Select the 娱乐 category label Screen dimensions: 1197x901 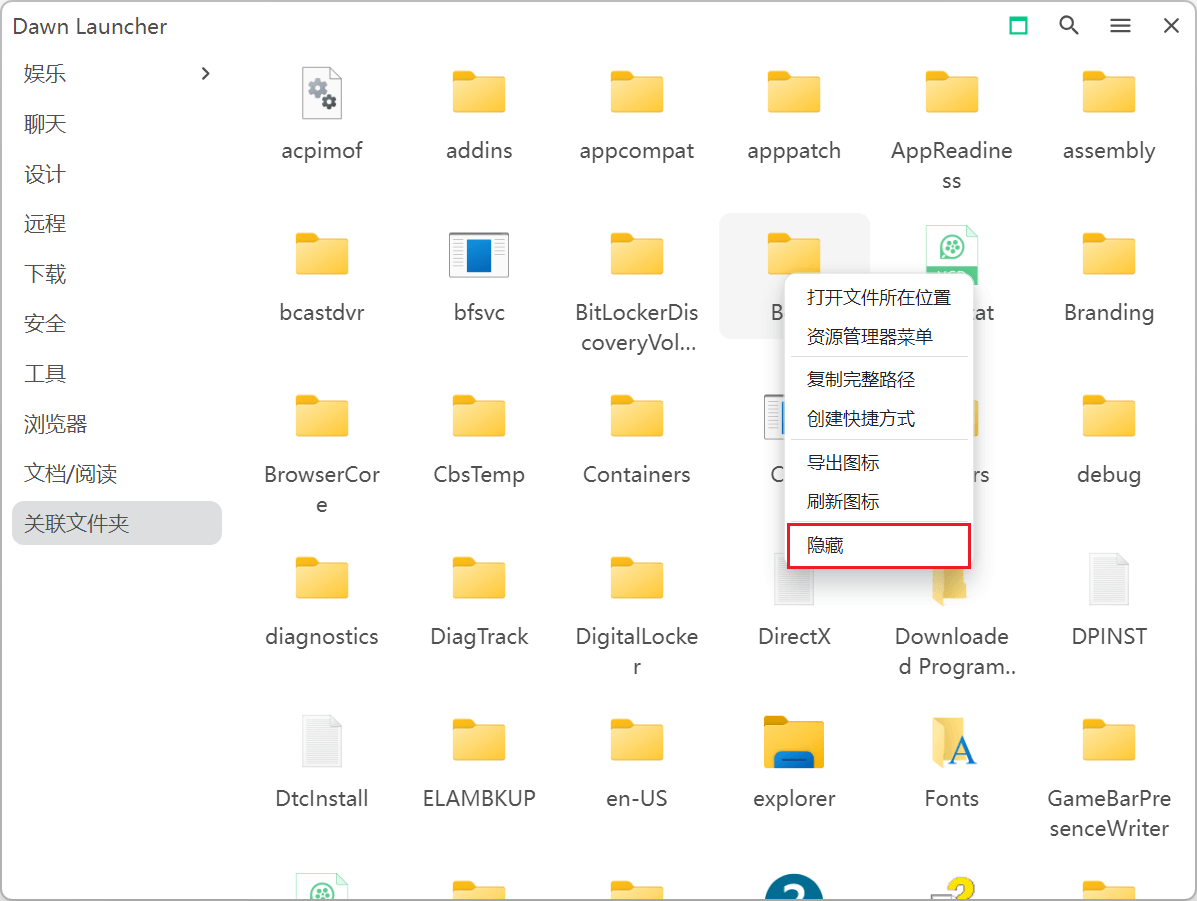[x=45, y=74]
